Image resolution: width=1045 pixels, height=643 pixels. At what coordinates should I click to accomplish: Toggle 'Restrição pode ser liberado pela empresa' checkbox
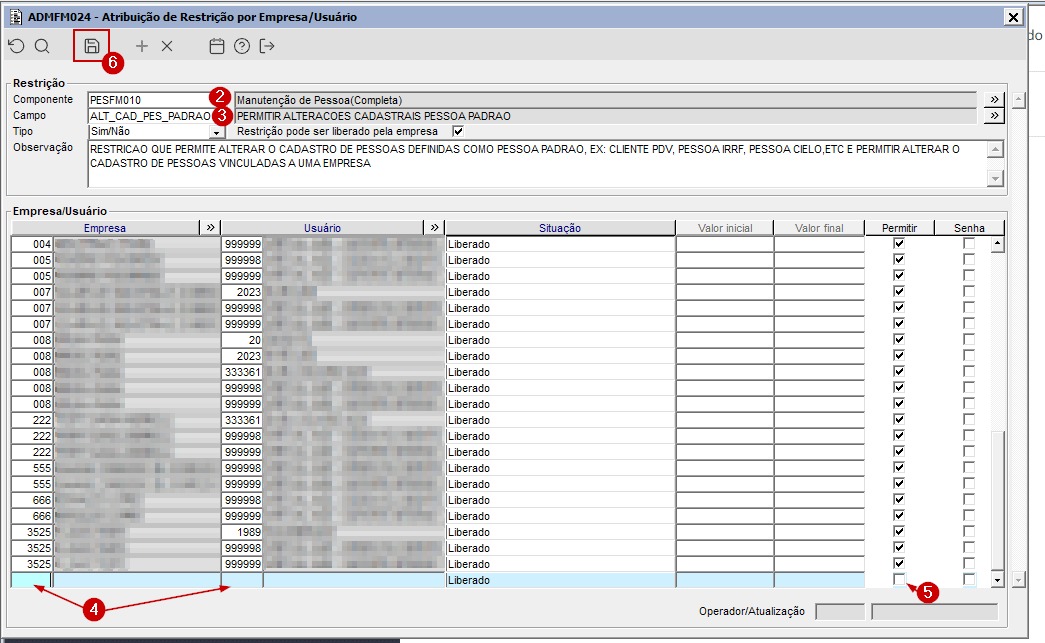[458, 131]
